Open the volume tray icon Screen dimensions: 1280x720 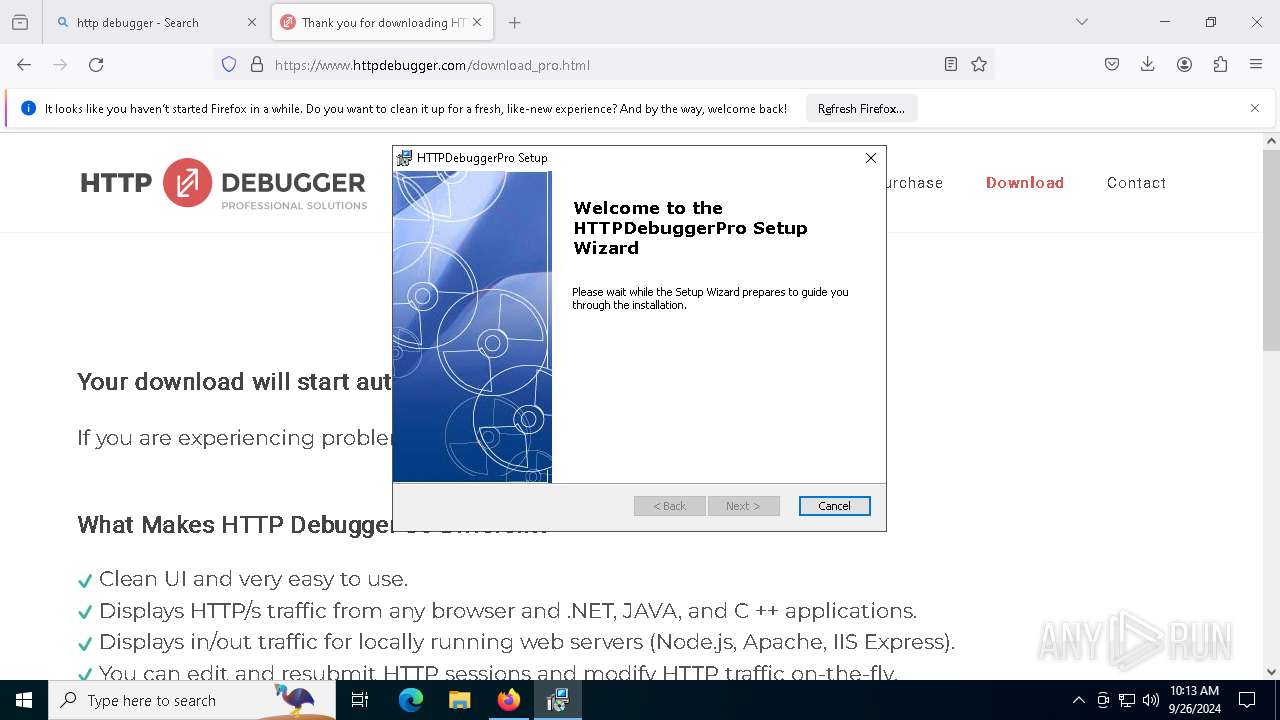click(x=1151, y=701)
